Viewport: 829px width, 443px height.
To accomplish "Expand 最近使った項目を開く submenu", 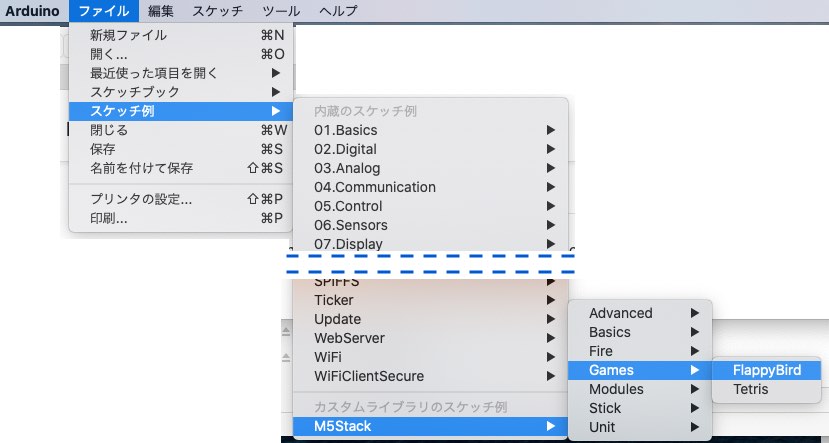I will [x=181, y=73].
